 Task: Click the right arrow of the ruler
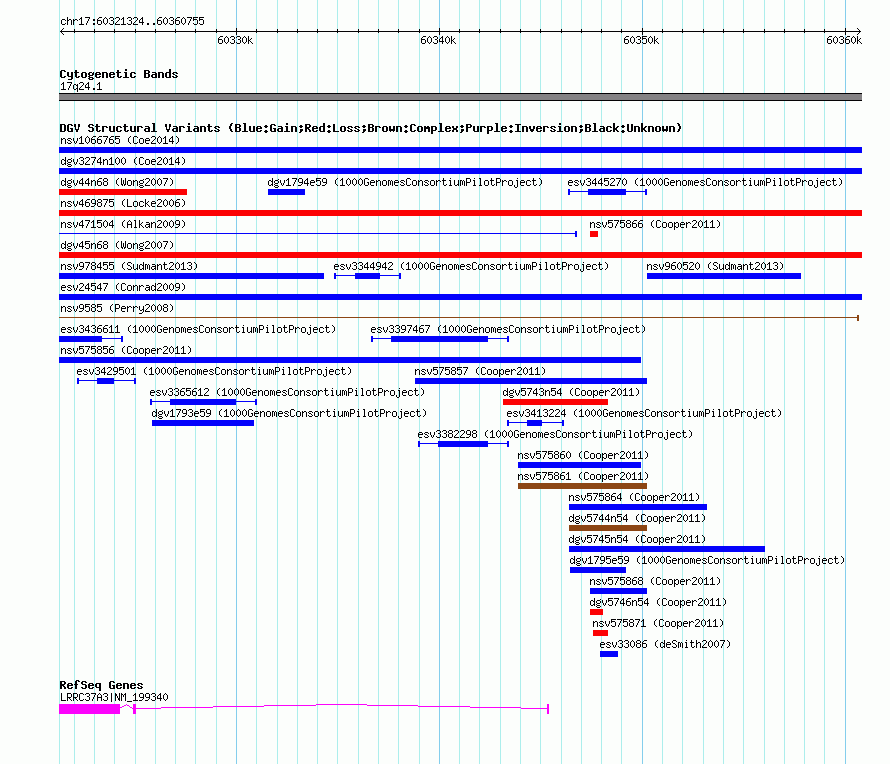(859, 31)
